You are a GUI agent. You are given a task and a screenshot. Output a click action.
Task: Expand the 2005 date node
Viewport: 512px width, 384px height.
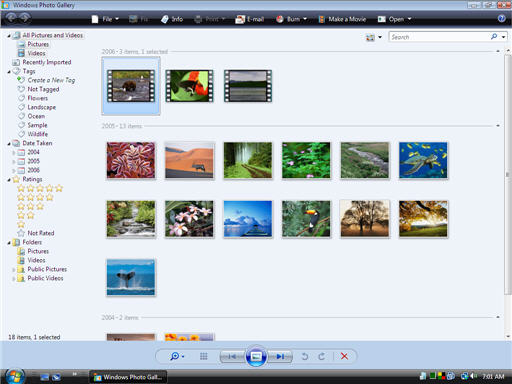tap(14, 161)
